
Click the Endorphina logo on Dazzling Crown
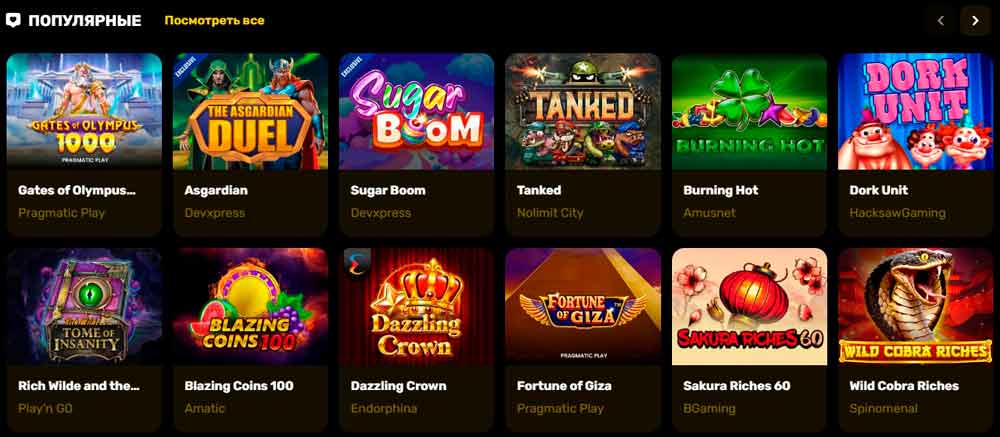(x=357, y=265)
